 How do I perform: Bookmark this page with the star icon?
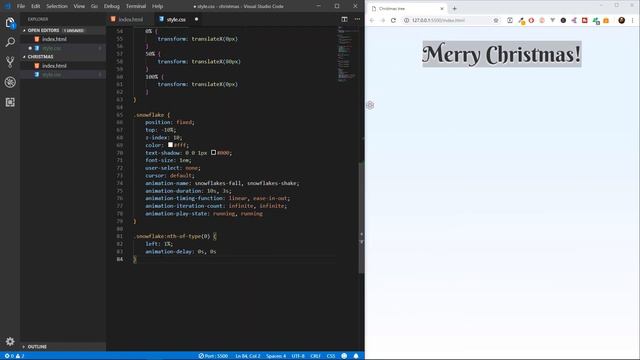pyautogui.click(x=496, y=20)
